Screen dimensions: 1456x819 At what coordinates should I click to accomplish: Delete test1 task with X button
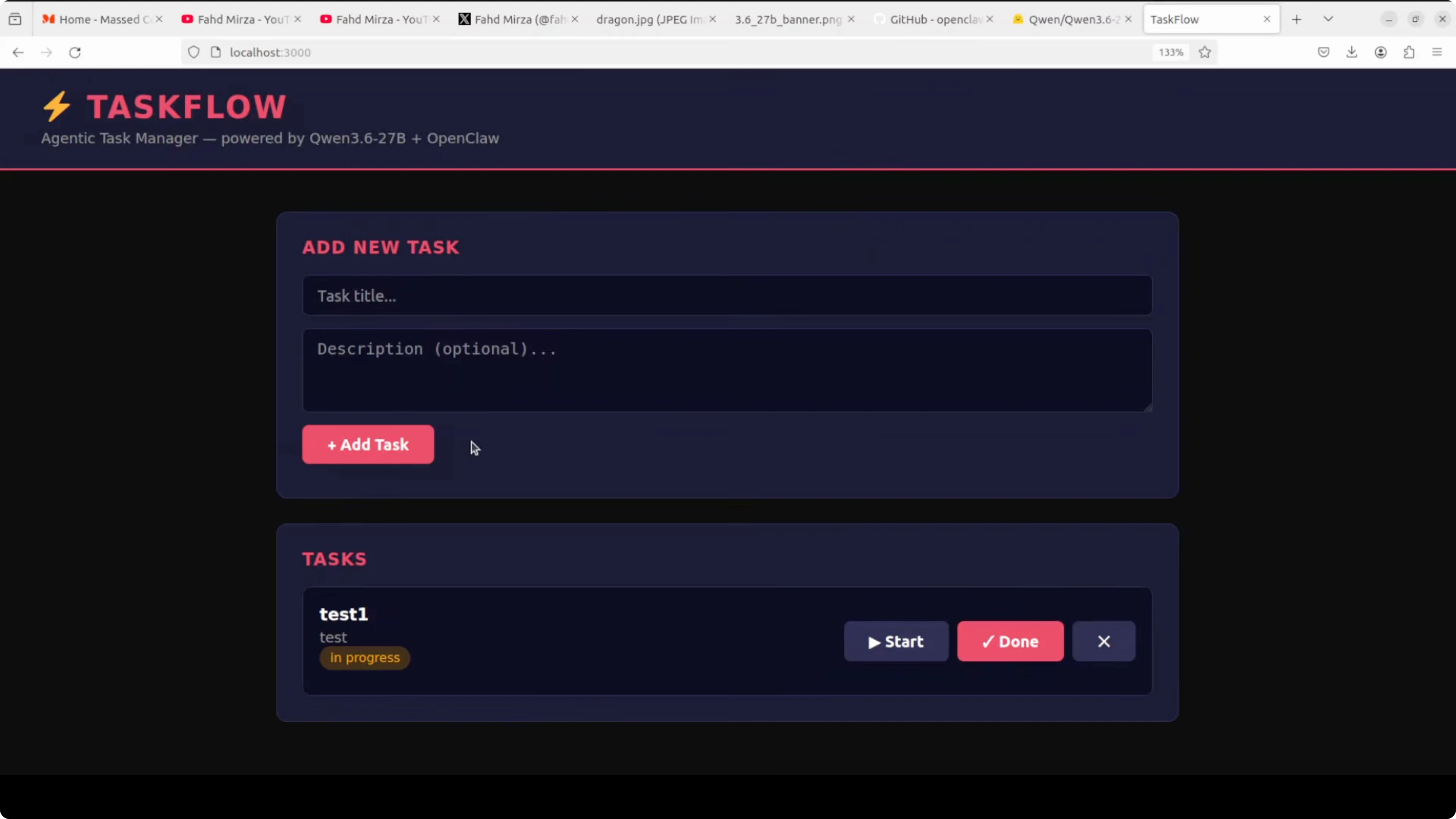coord(1103,641)
